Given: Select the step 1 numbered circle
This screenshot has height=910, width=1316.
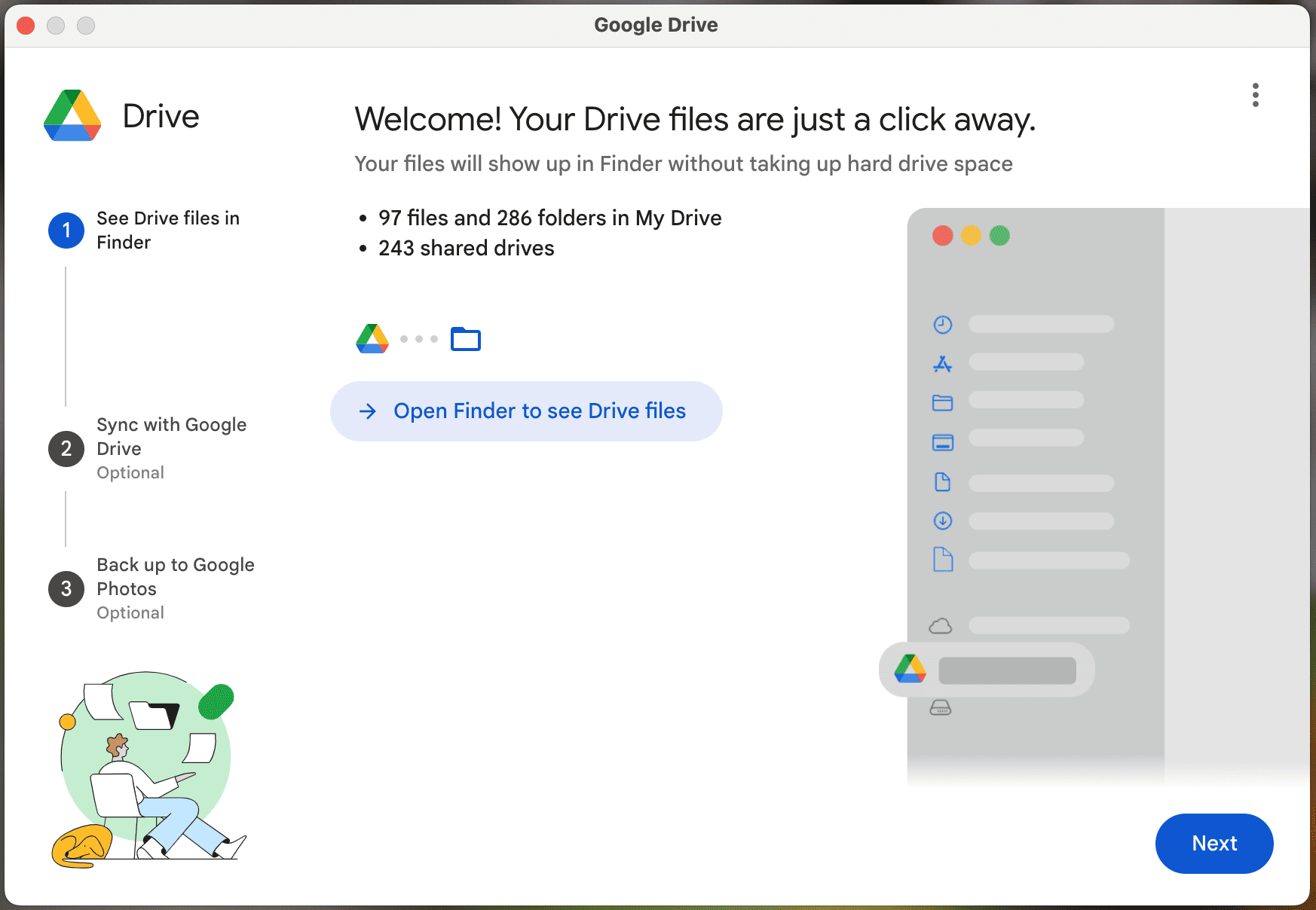Looking at the screenshot, I should tap(66, 231).
